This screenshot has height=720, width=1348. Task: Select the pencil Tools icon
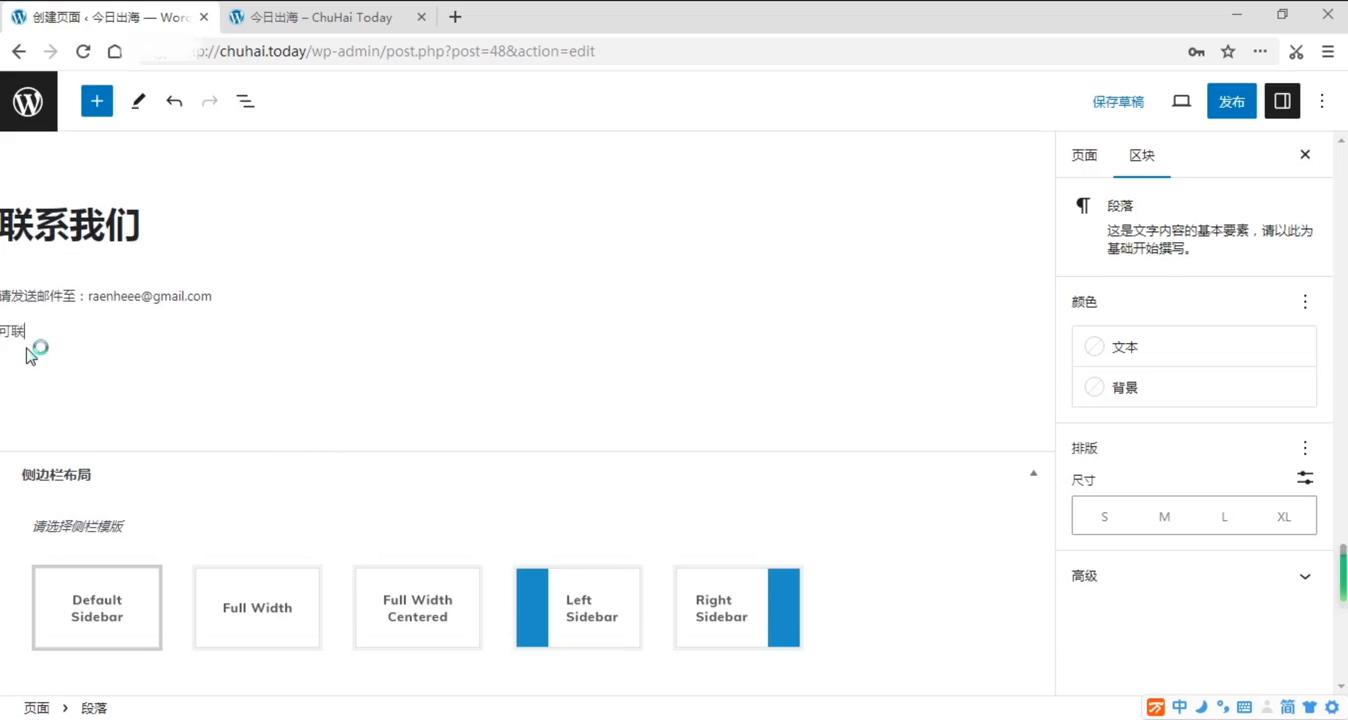pyautogui.click(x=138, y=101)
